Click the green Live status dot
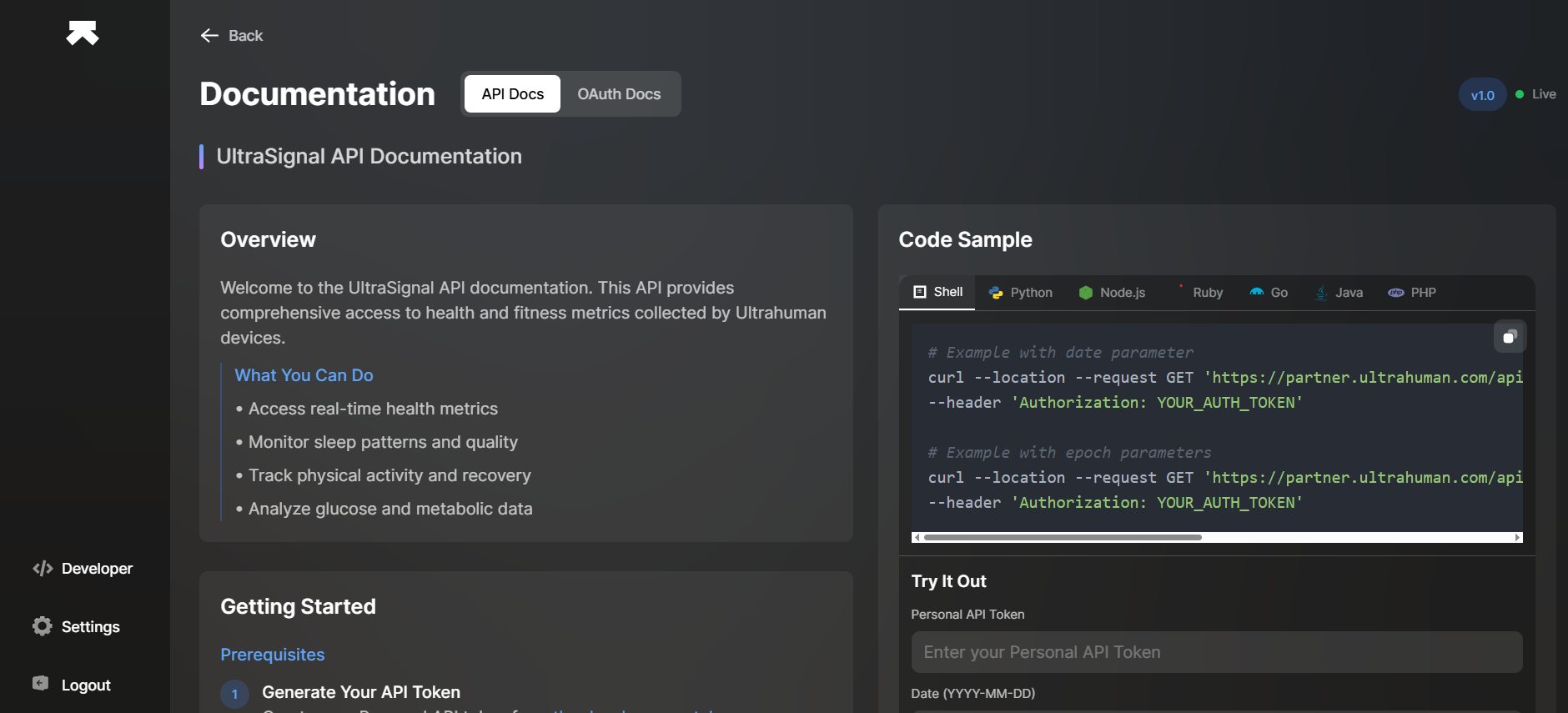This screenshot has width=1568, height=713. [x=1520, y=94]
